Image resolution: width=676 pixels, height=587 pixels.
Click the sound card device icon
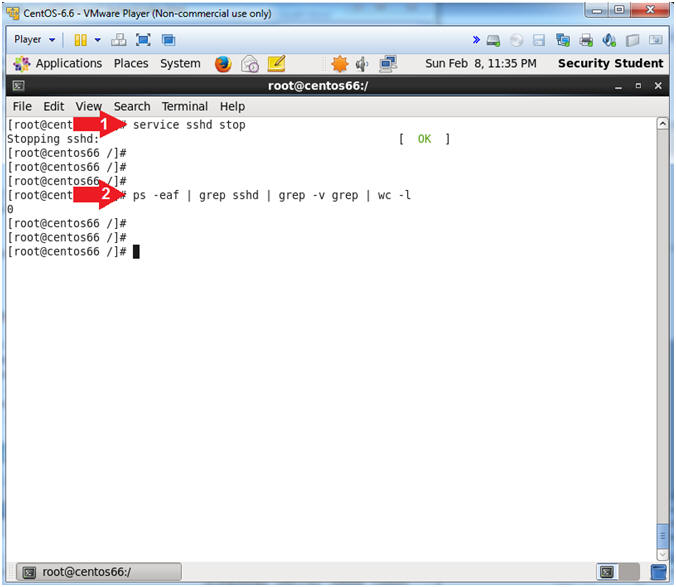609,41
